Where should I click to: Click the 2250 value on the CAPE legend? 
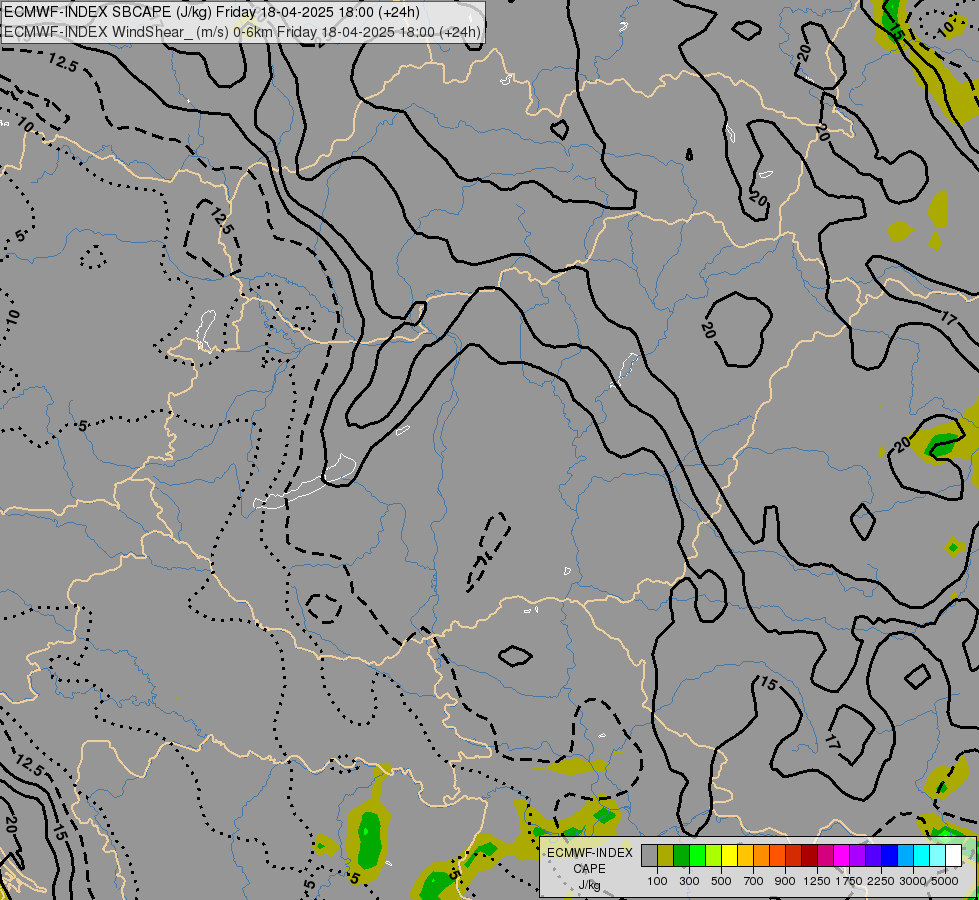click(881, 881)
